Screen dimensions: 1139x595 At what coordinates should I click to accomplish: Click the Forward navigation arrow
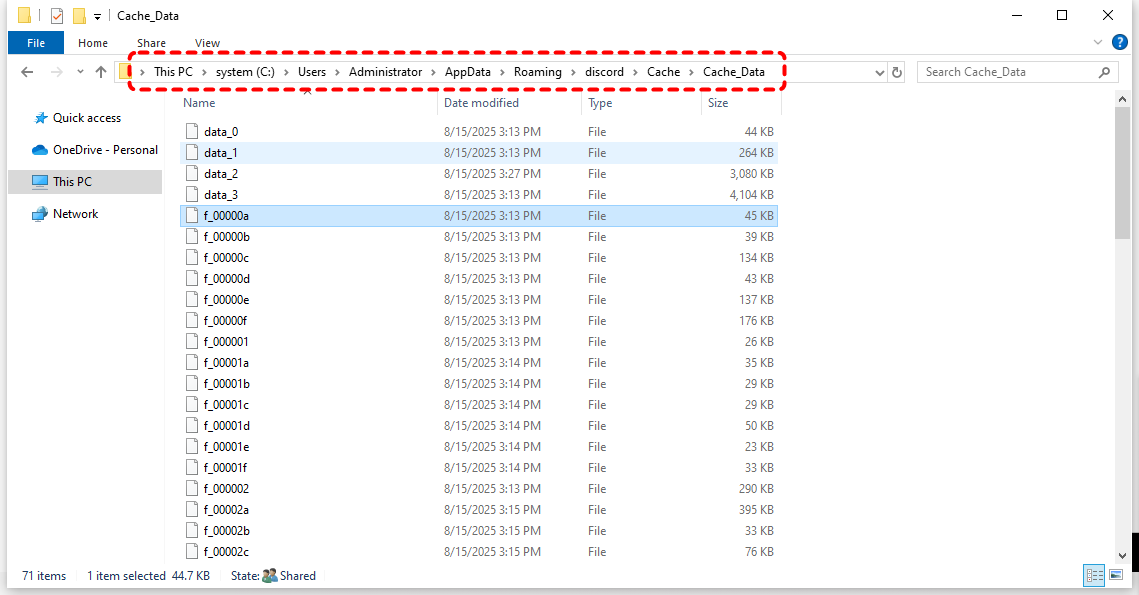pos(56,72)
